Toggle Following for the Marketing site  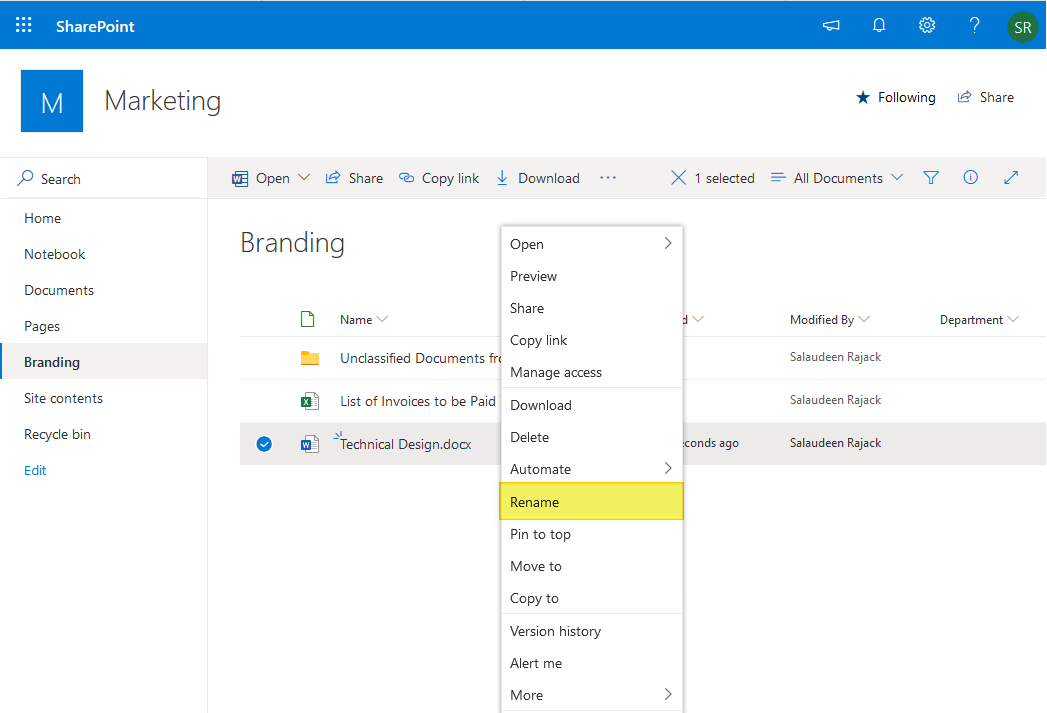(x=895, y=97)
